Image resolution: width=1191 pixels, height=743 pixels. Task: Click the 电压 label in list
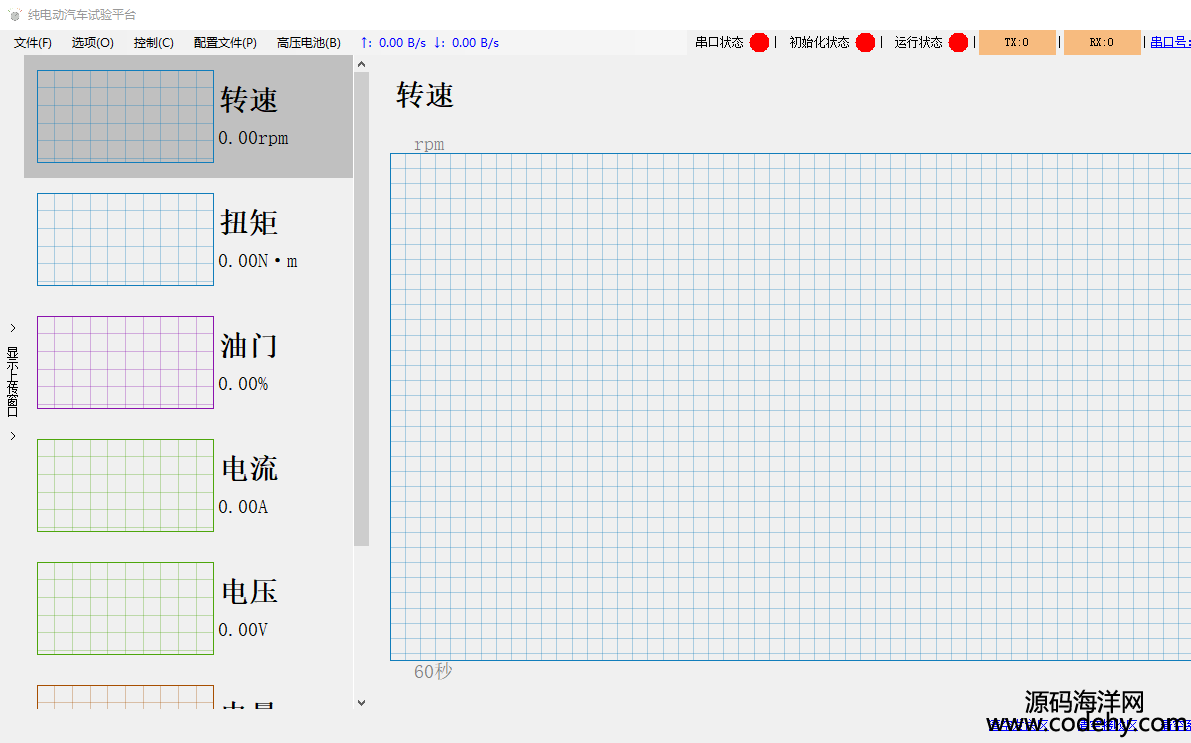pyautogui.click(x=249, y=592)
